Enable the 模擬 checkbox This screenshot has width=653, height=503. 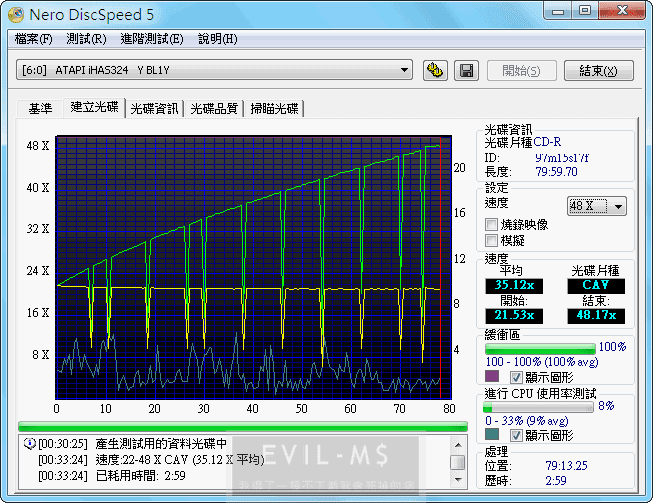(491, 240)
